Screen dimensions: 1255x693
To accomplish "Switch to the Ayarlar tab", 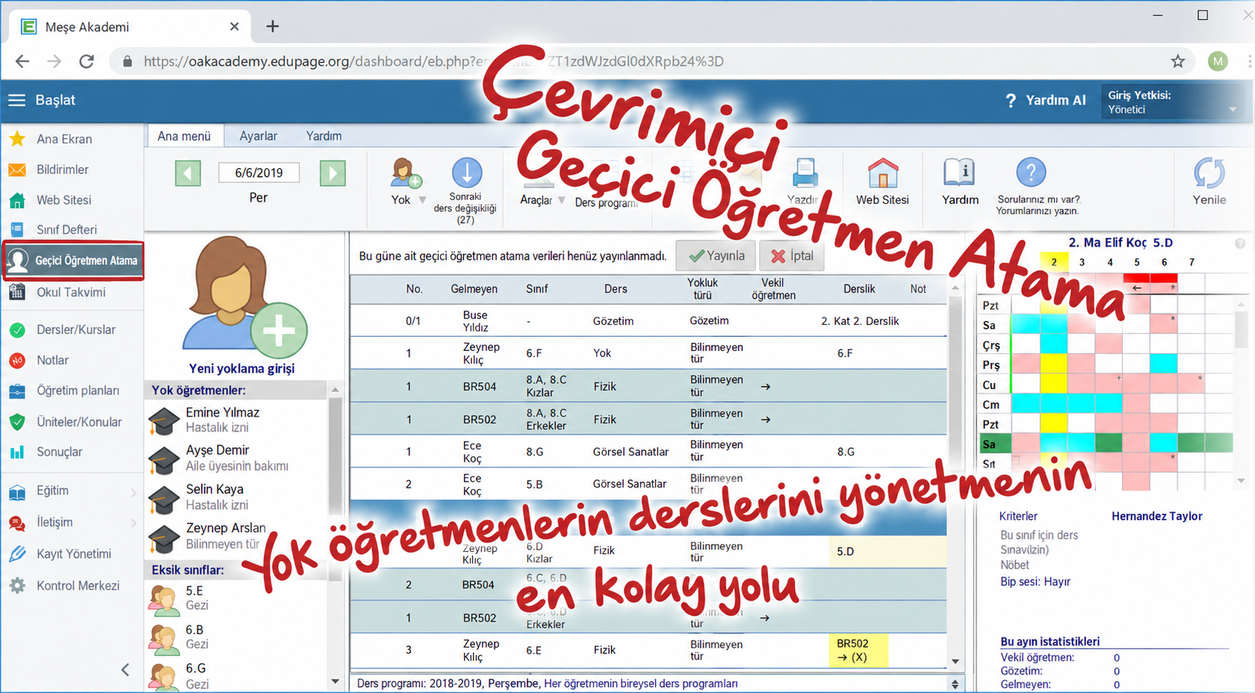I will click(258, 136).
